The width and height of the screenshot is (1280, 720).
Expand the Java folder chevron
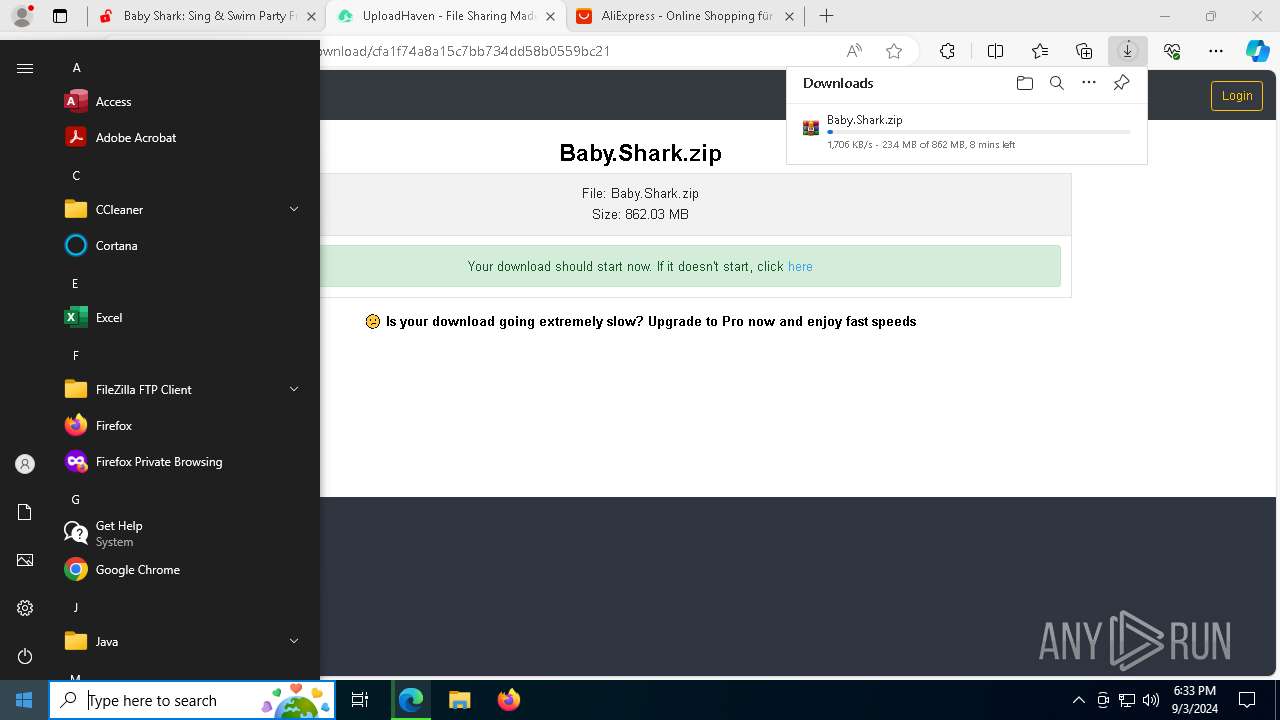click(x=294, y=641)
